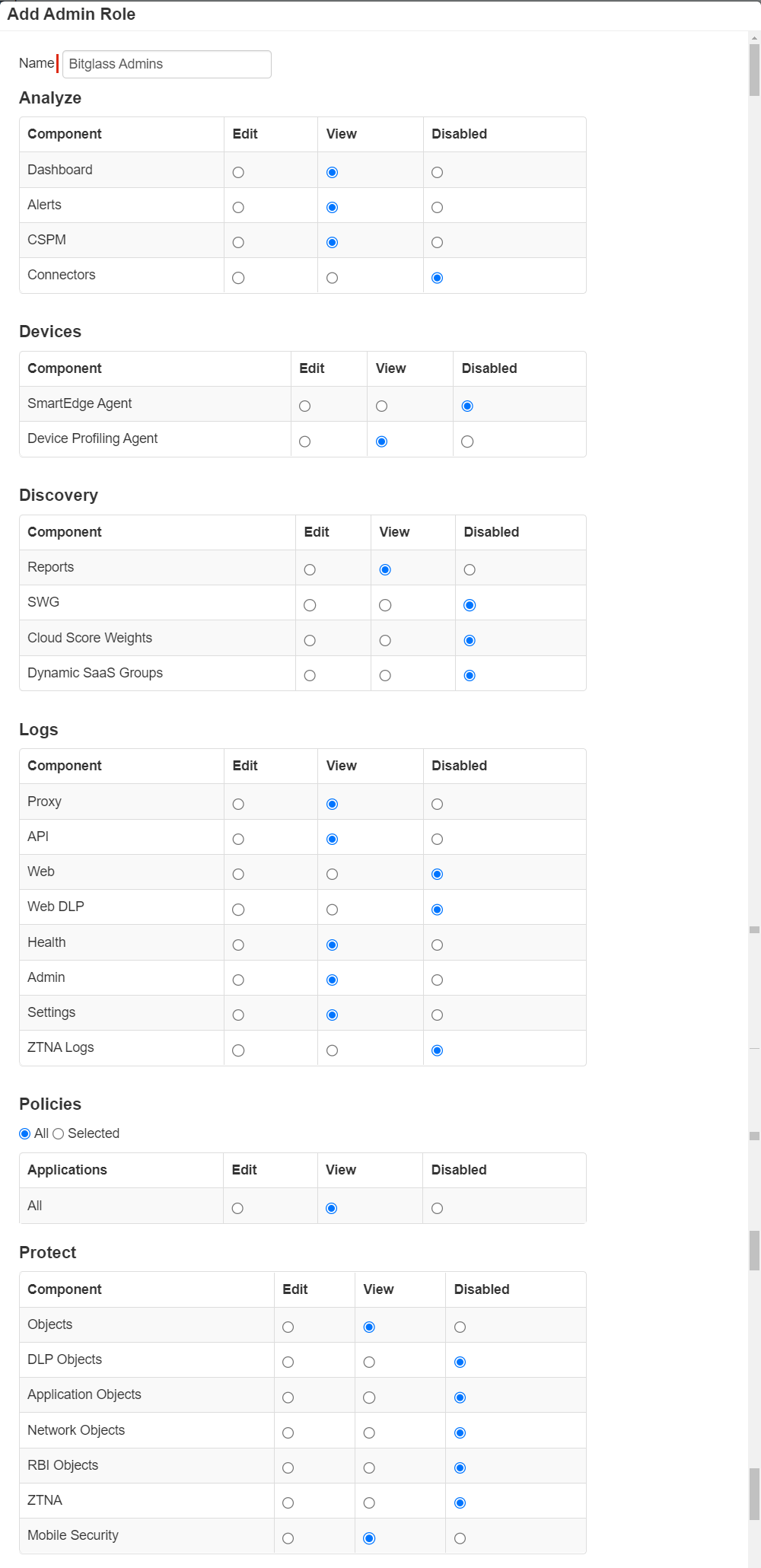
Task: Enable View for SmartEdge Agent
Action: click(381, 406)
